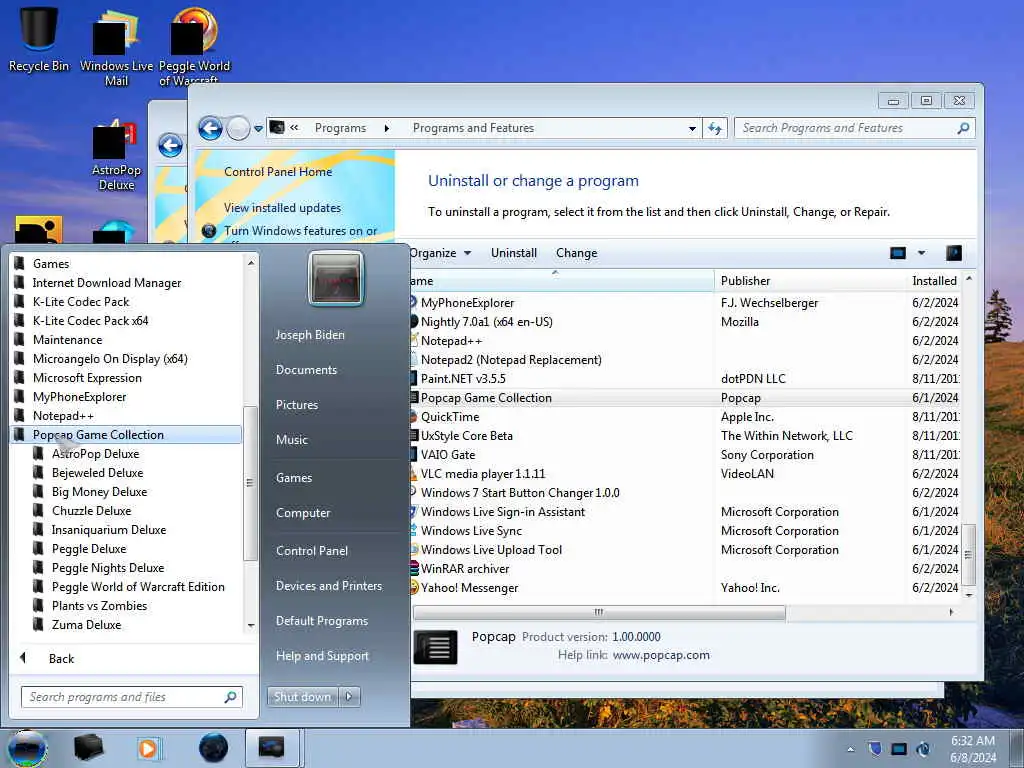Collapse Popcap Game Collection folder in Start menu
This screenshot has height=768, width=1024.
tap(127, 434)
